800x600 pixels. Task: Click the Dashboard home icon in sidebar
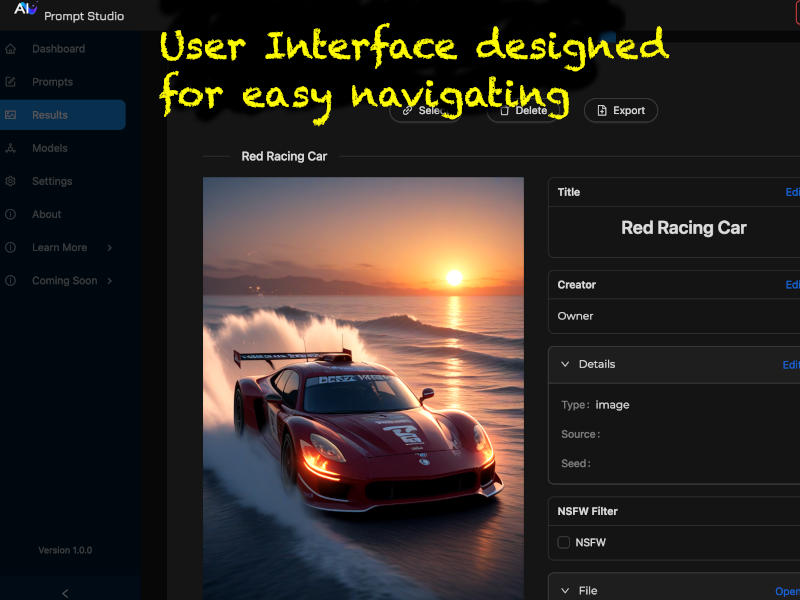[11, 49]
